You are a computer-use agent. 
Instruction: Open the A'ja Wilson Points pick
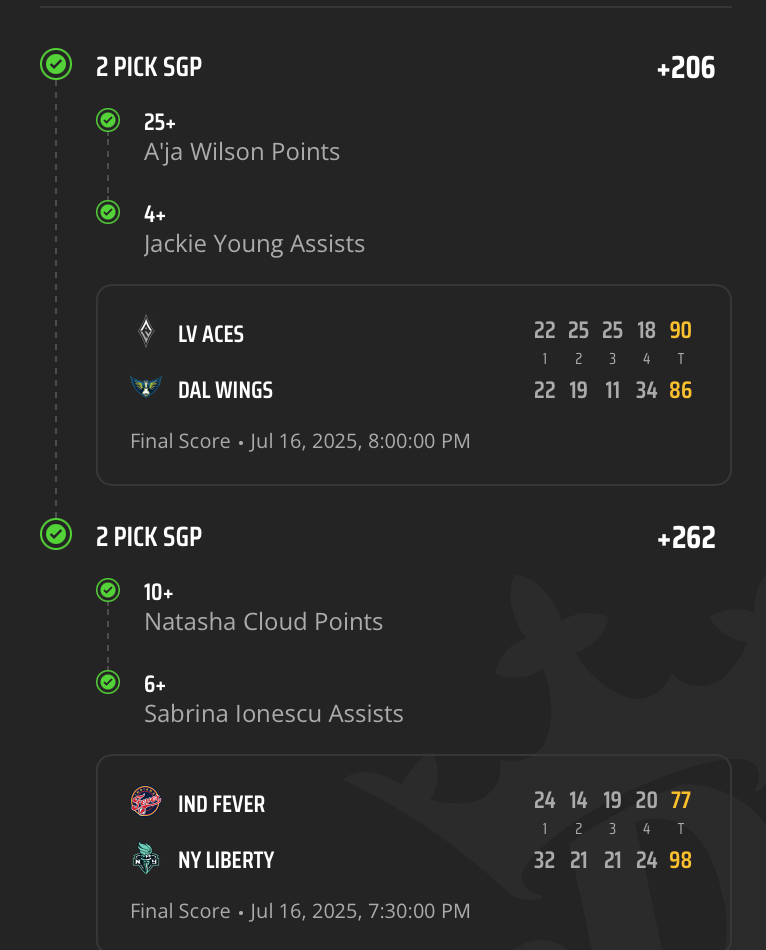pos(242,152)
